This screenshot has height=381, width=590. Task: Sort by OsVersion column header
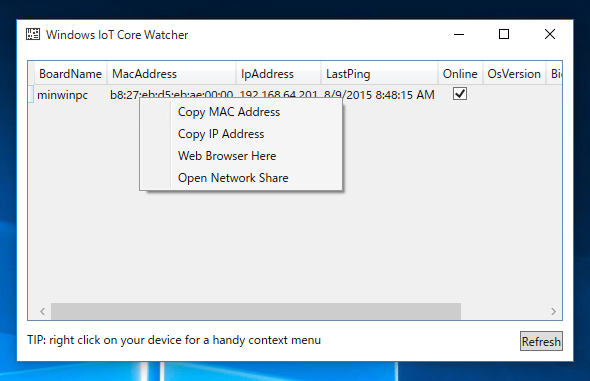pos(514,74)
